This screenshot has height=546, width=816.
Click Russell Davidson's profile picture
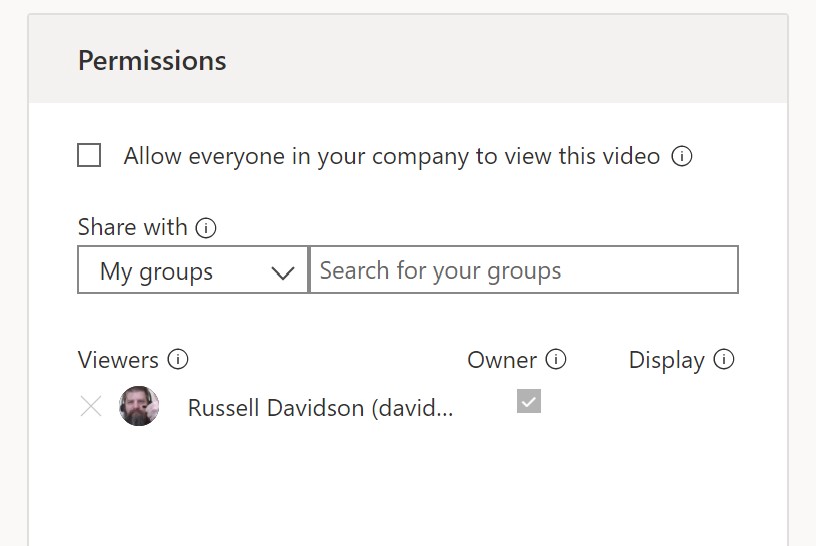(x=139, y=406)
